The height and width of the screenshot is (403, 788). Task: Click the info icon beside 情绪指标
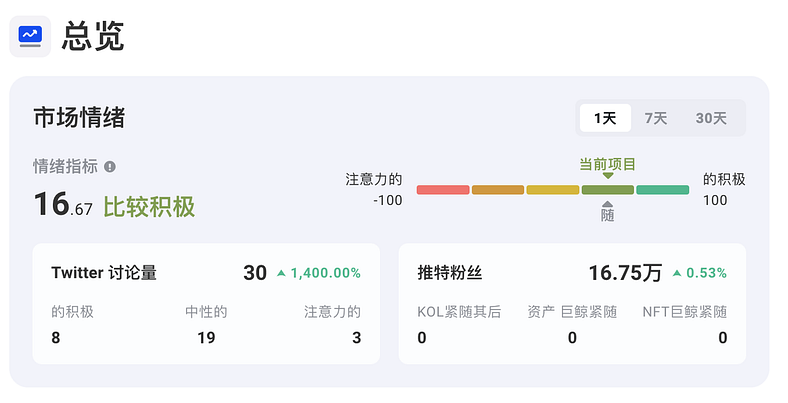(110, 167)
